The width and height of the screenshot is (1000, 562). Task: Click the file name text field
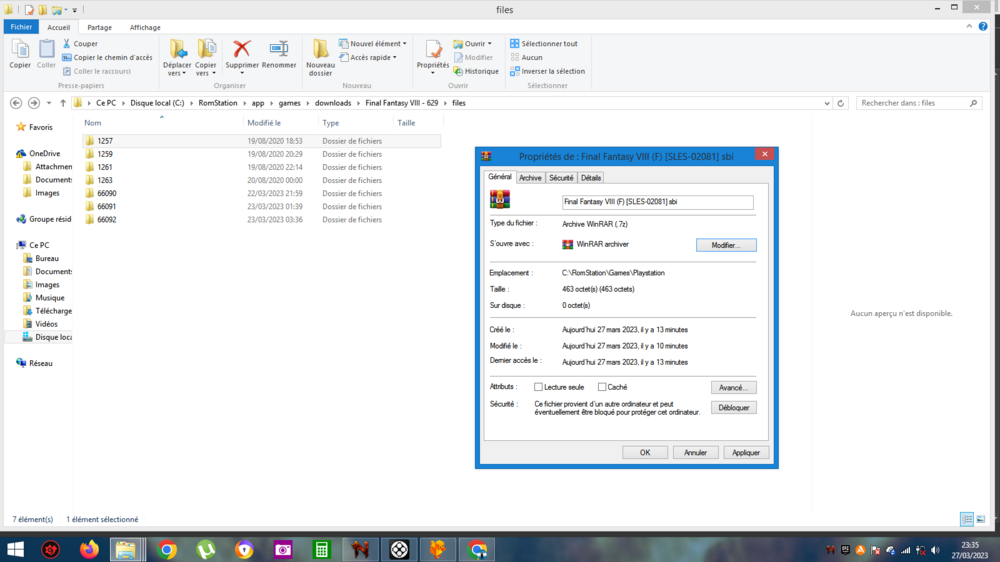pos(657,202)
